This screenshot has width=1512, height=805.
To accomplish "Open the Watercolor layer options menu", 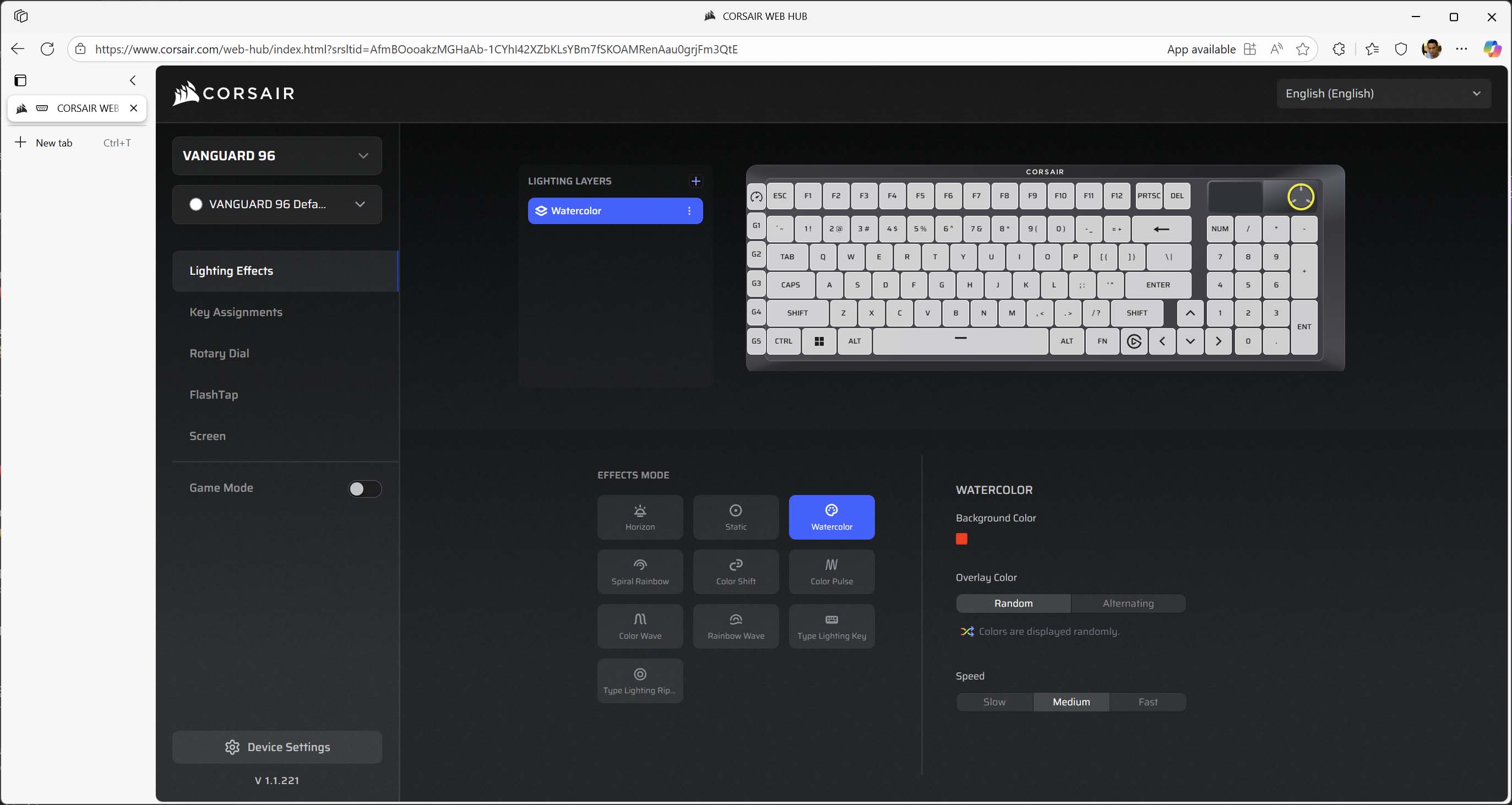I will 689,211.
